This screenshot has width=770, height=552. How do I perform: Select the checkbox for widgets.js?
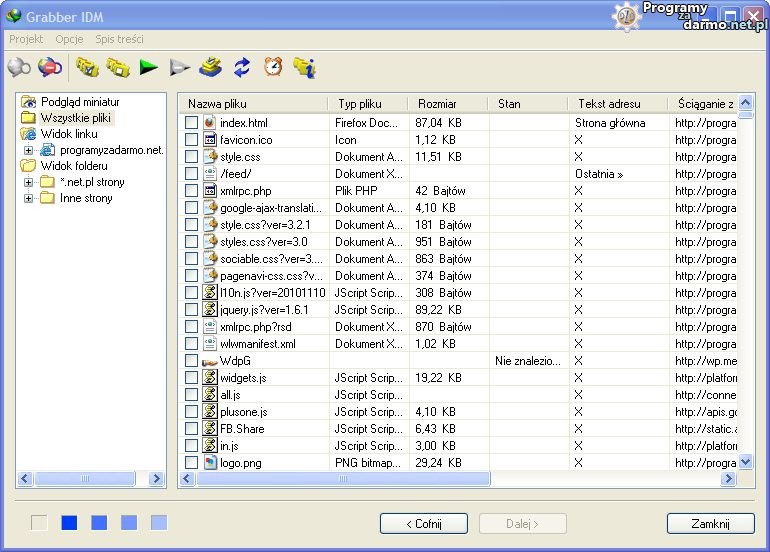click(191, 378)
